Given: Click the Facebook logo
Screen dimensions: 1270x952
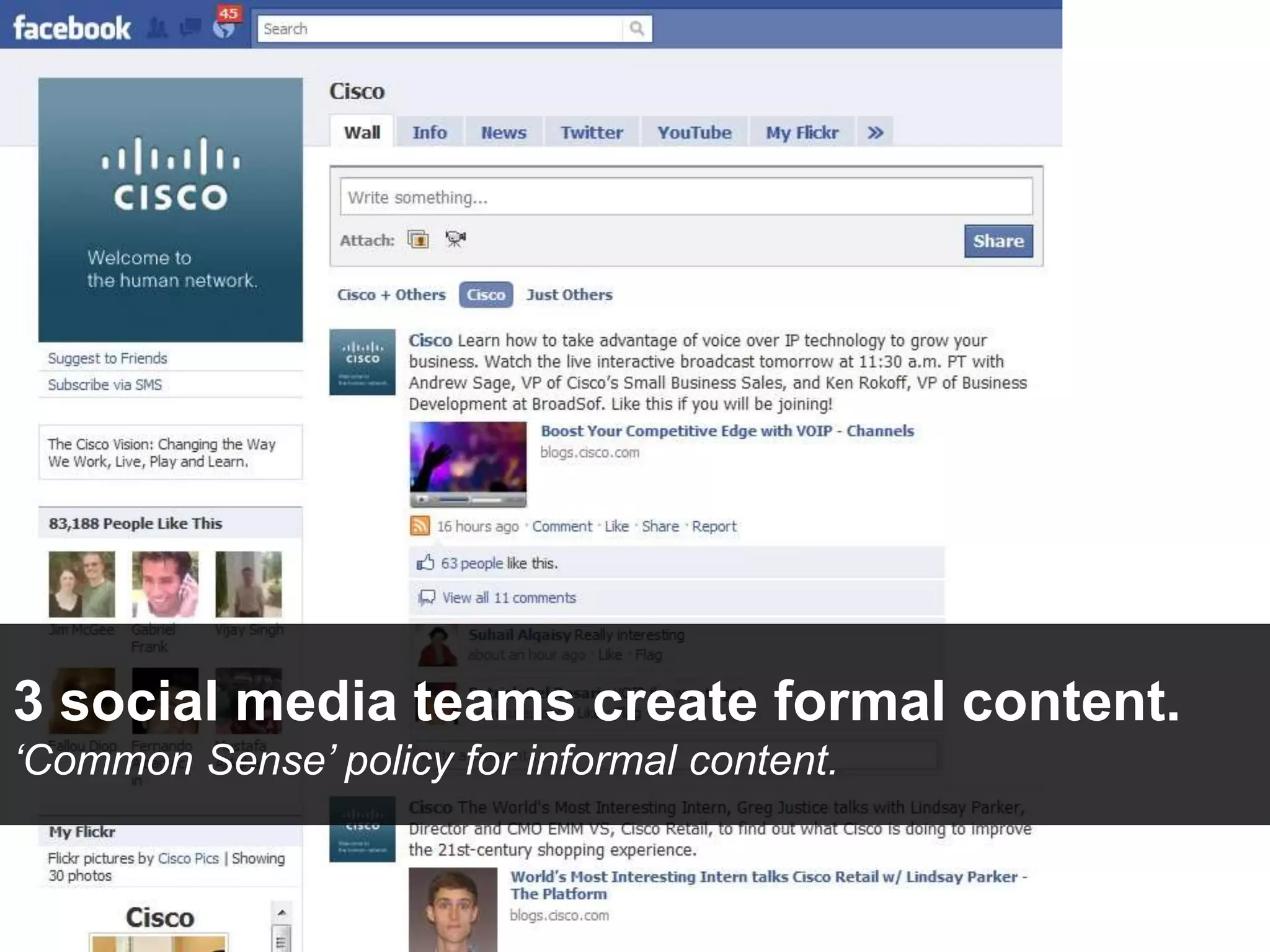Looking at the screenshot, I should 71,29.
